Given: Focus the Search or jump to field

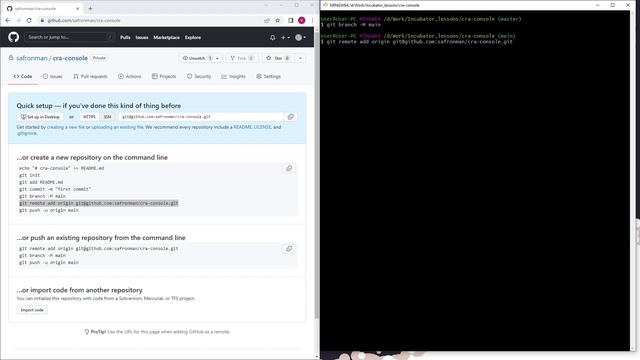Looking at the screenshot, I should click(69, 37).
